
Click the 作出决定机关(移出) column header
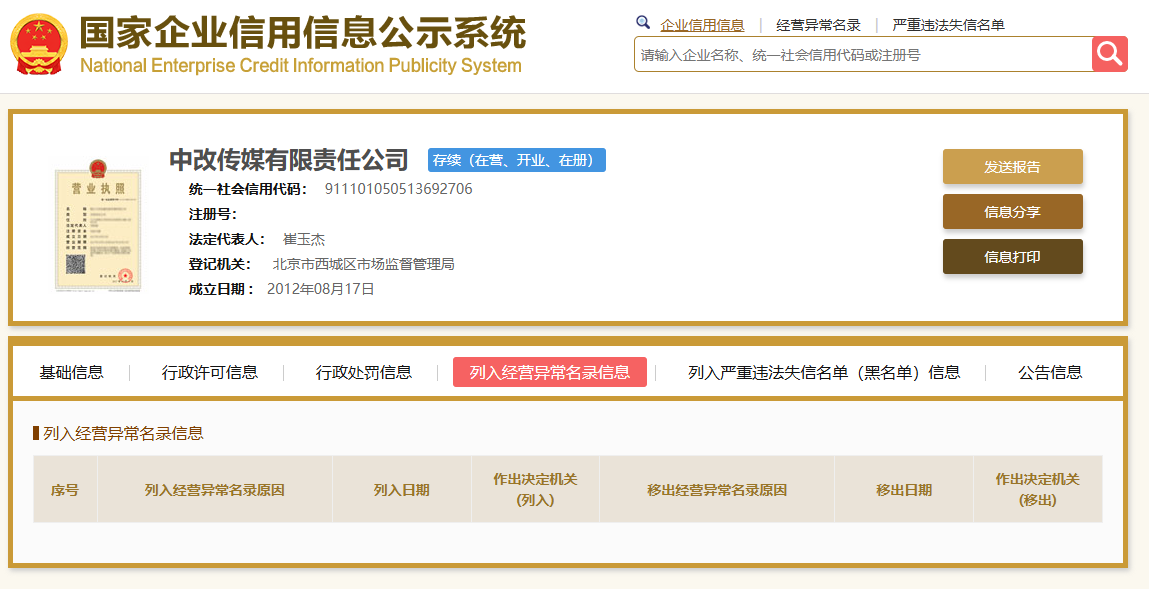(x=1038, y=489)
